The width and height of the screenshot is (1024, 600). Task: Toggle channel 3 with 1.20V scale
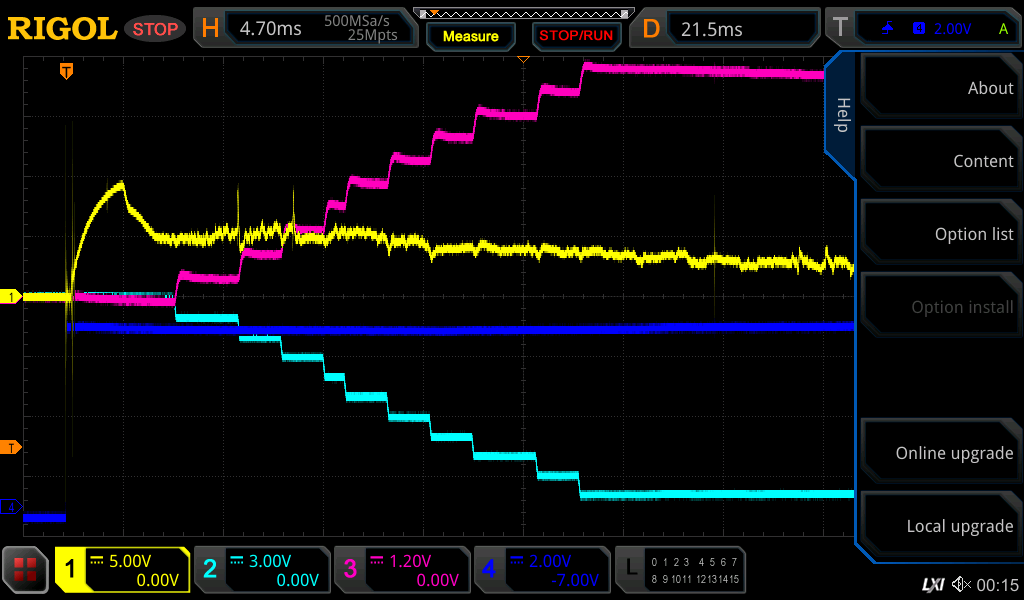click(x=401, y=570)
